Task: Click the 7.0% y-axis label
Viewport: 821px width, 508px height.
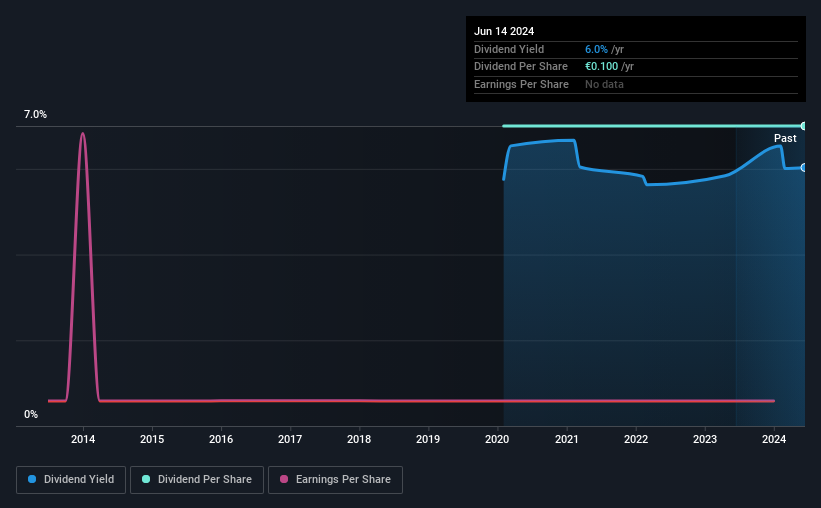Action: click(35, 114)
